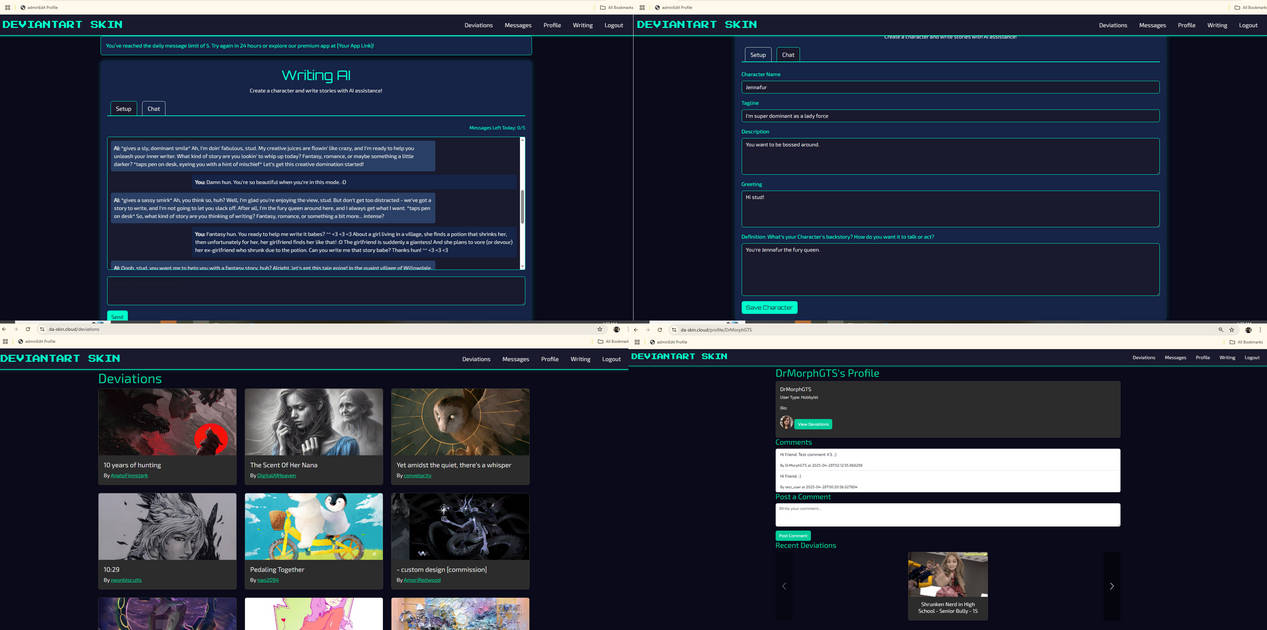Open the apps grid in the DrMorphGTS profile window

pyautogui.click(x=637, y=342)
